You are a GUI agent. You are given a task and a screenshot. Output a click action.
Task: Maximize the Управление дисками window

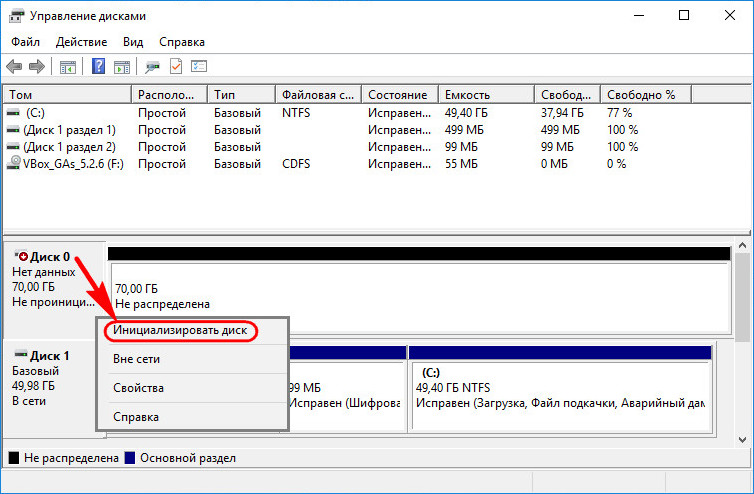click(x=684, y=15)
